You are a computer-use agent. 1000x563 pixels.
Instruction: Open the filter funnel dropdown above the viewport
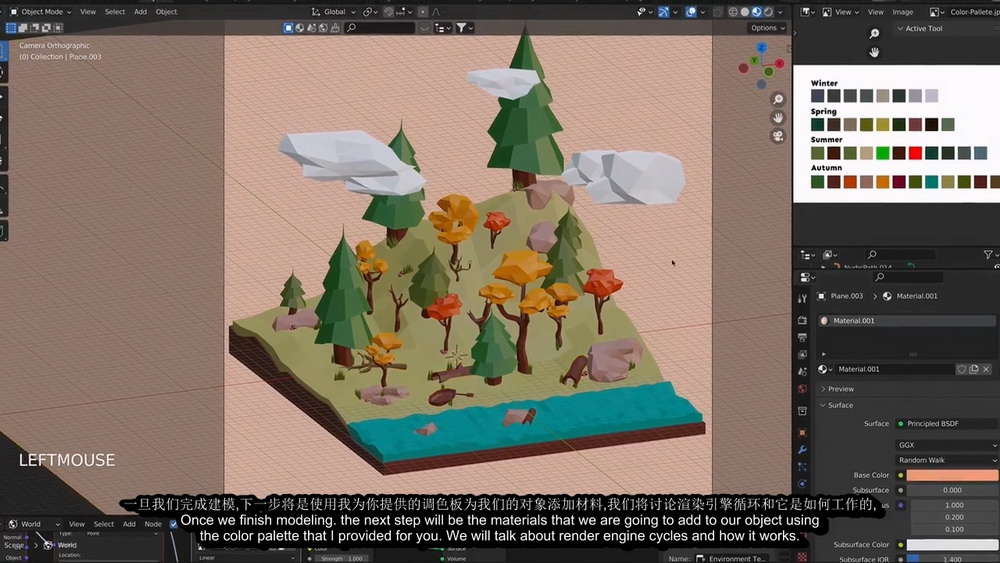coord(464,28)
